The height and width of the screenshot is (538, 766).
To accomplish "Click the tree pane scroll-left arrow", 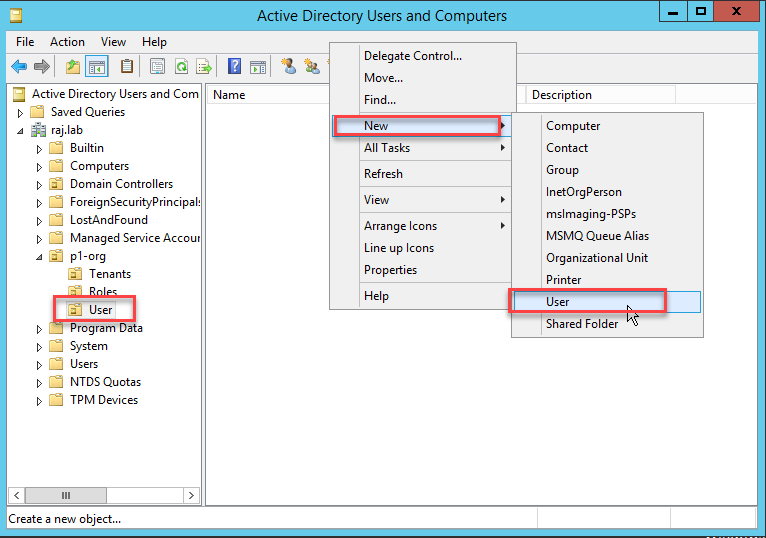I will click(x=17, y=495).
